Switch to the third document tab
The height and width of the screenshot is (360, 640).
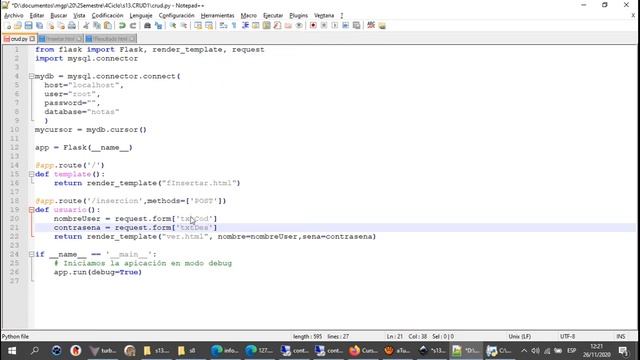[110, 39]
